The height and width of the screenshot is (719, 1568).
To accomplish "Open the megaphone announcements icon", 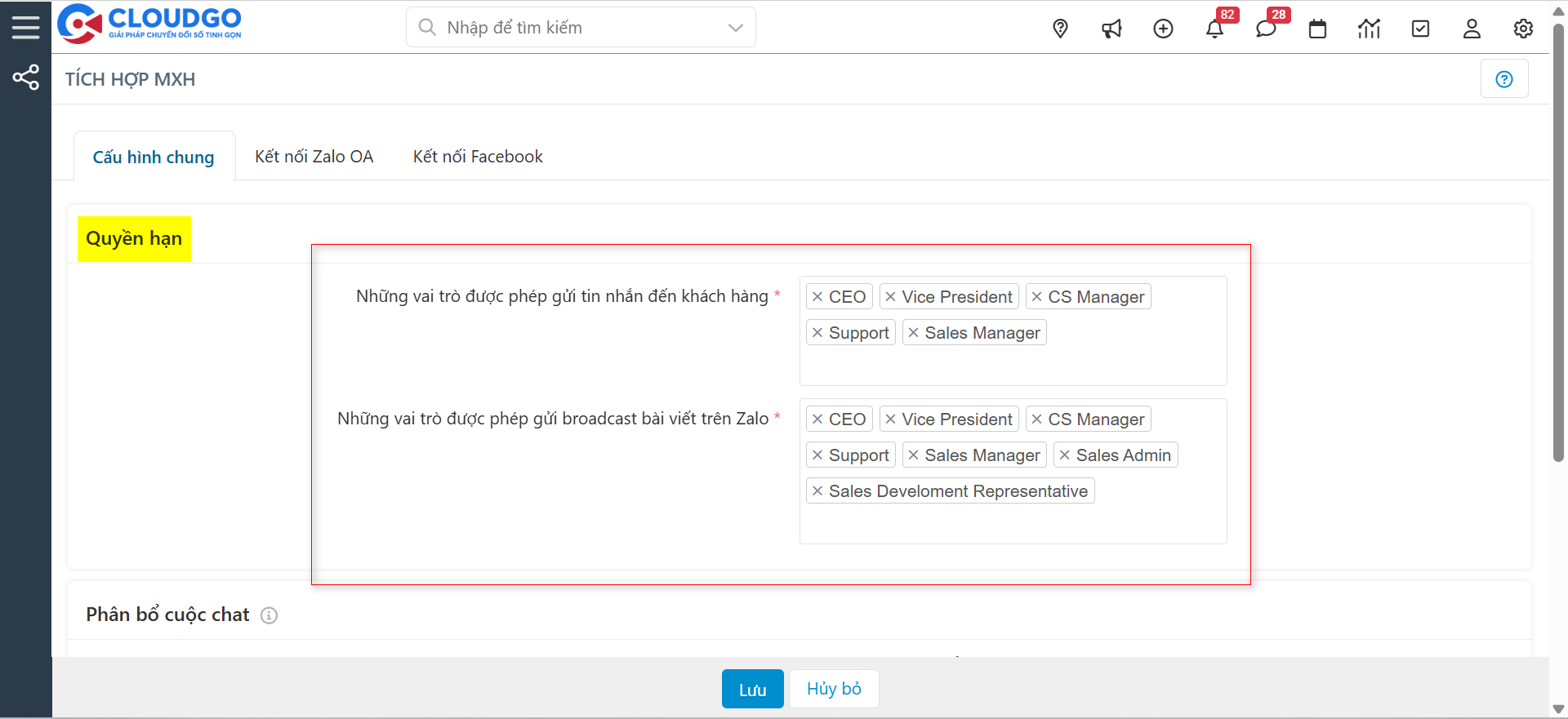I will (x=1111, y=29).
